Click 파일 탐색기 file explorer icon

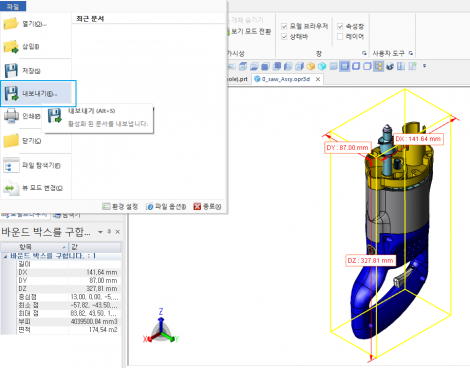11,165
